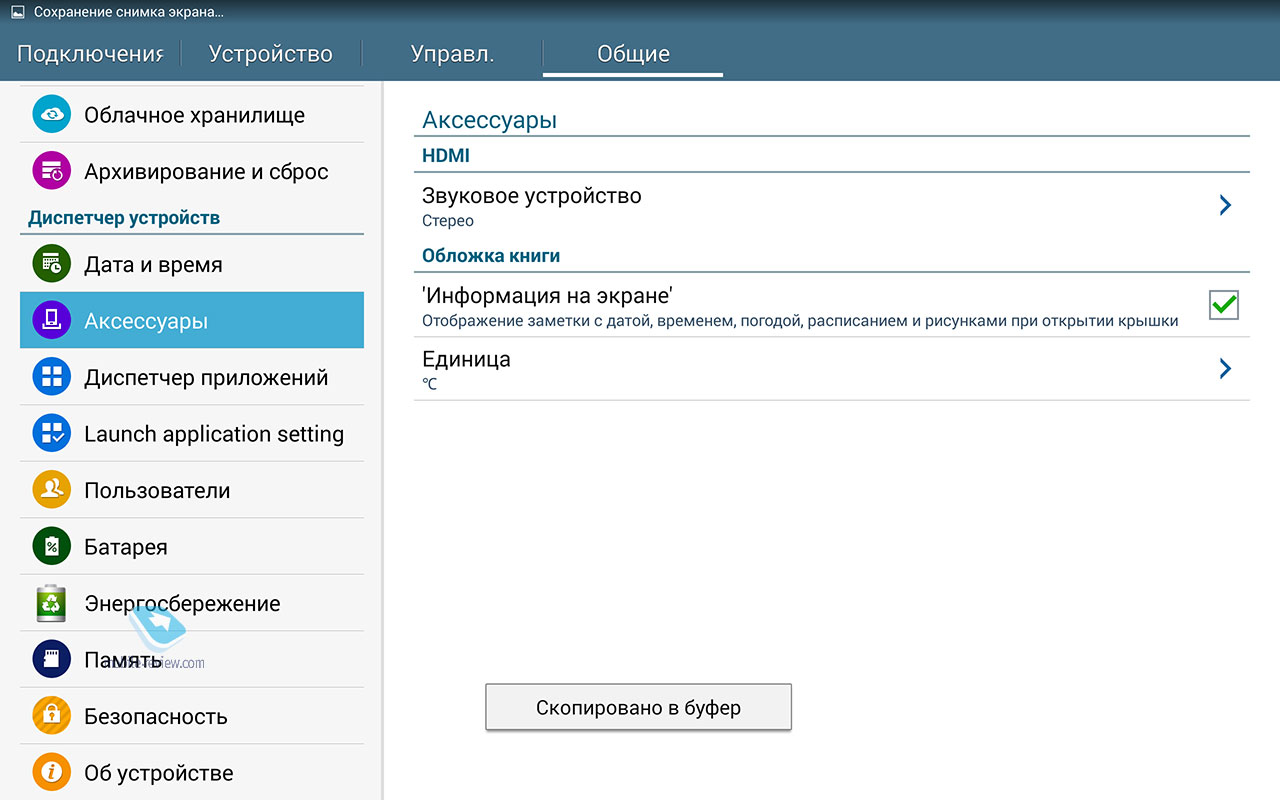The height and width of the screenshot is (800, 1280).
Task: Switch to the Подключения tab
Action: 90,54
